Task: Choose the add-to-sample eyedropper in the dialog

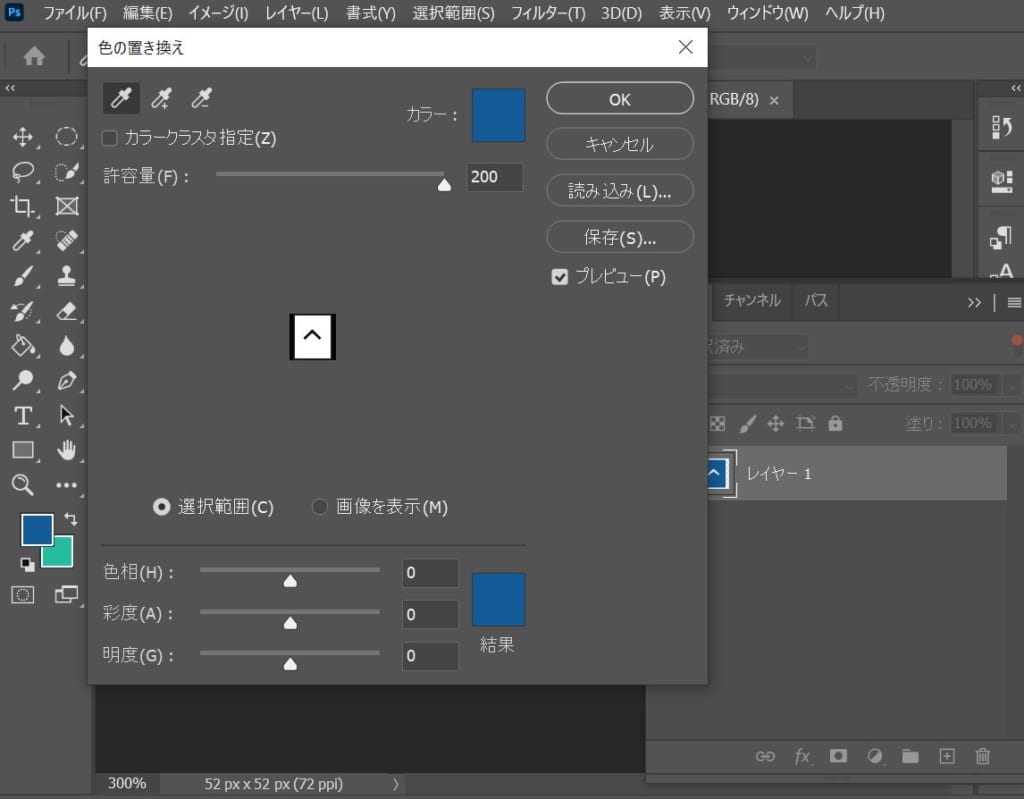Action: (160, 98)
